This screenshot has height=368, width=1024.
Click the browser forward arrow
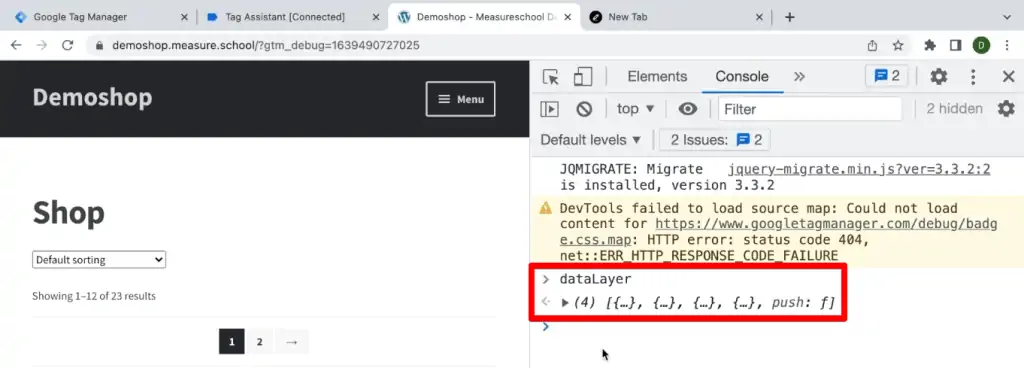tap(41, 45)
